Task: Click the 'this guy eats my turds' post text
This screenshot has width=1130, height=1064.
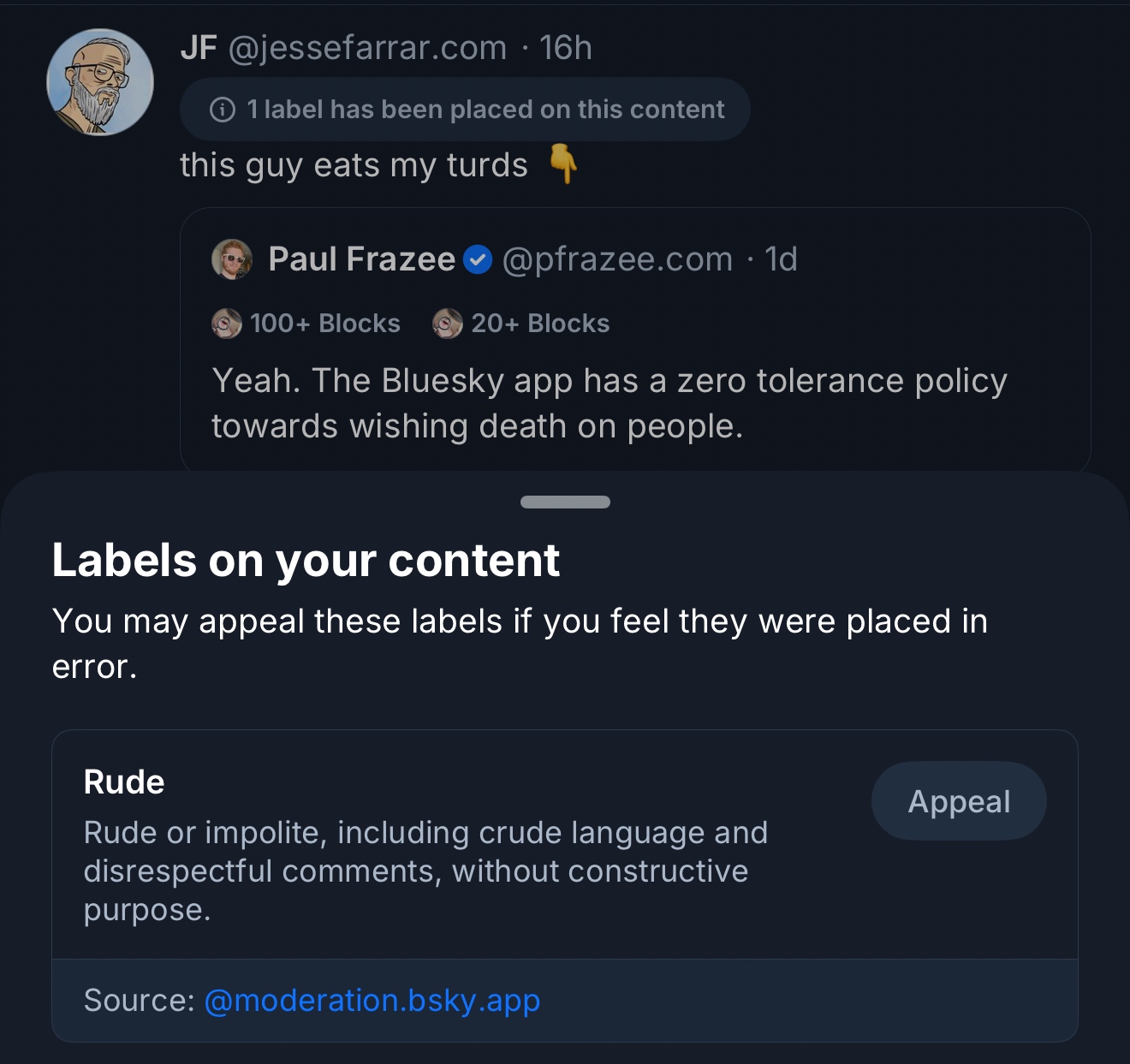Action: tap(354, 165)
